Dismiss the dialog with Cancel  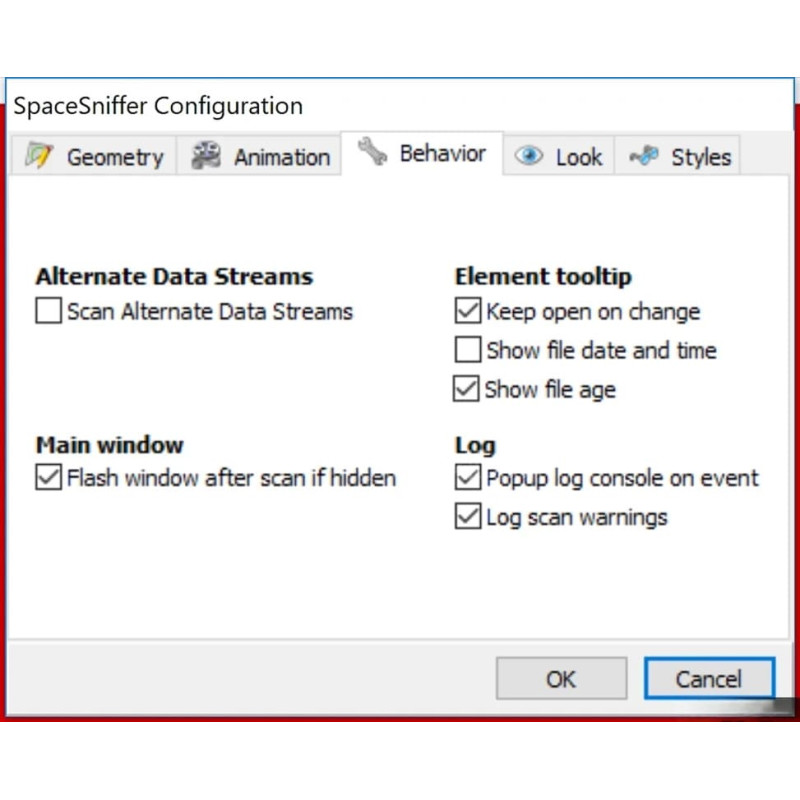coord(709,679)
